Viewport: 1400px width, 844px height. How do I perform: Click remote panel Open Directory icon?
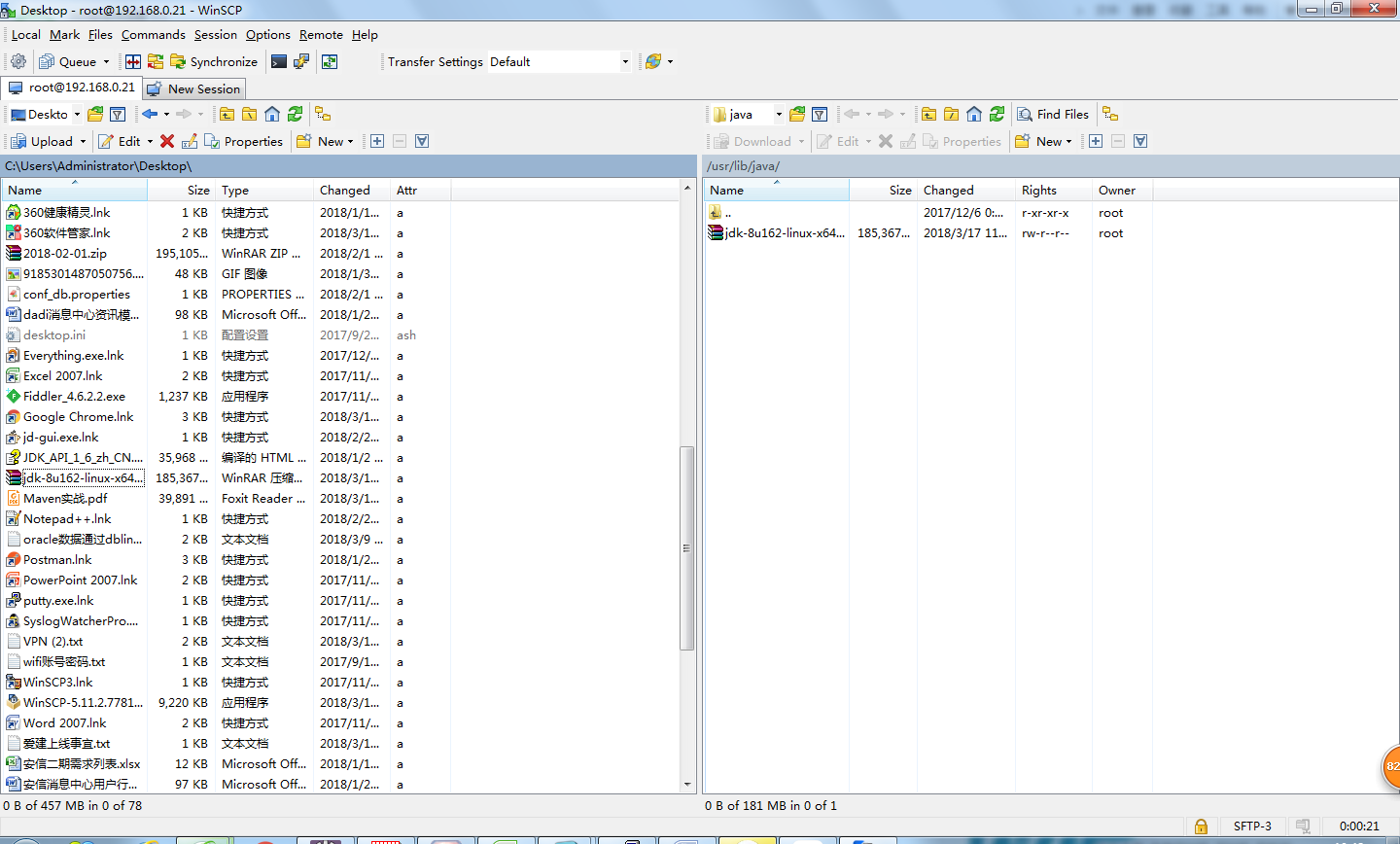pyautogui.click(x=797, y=114)
